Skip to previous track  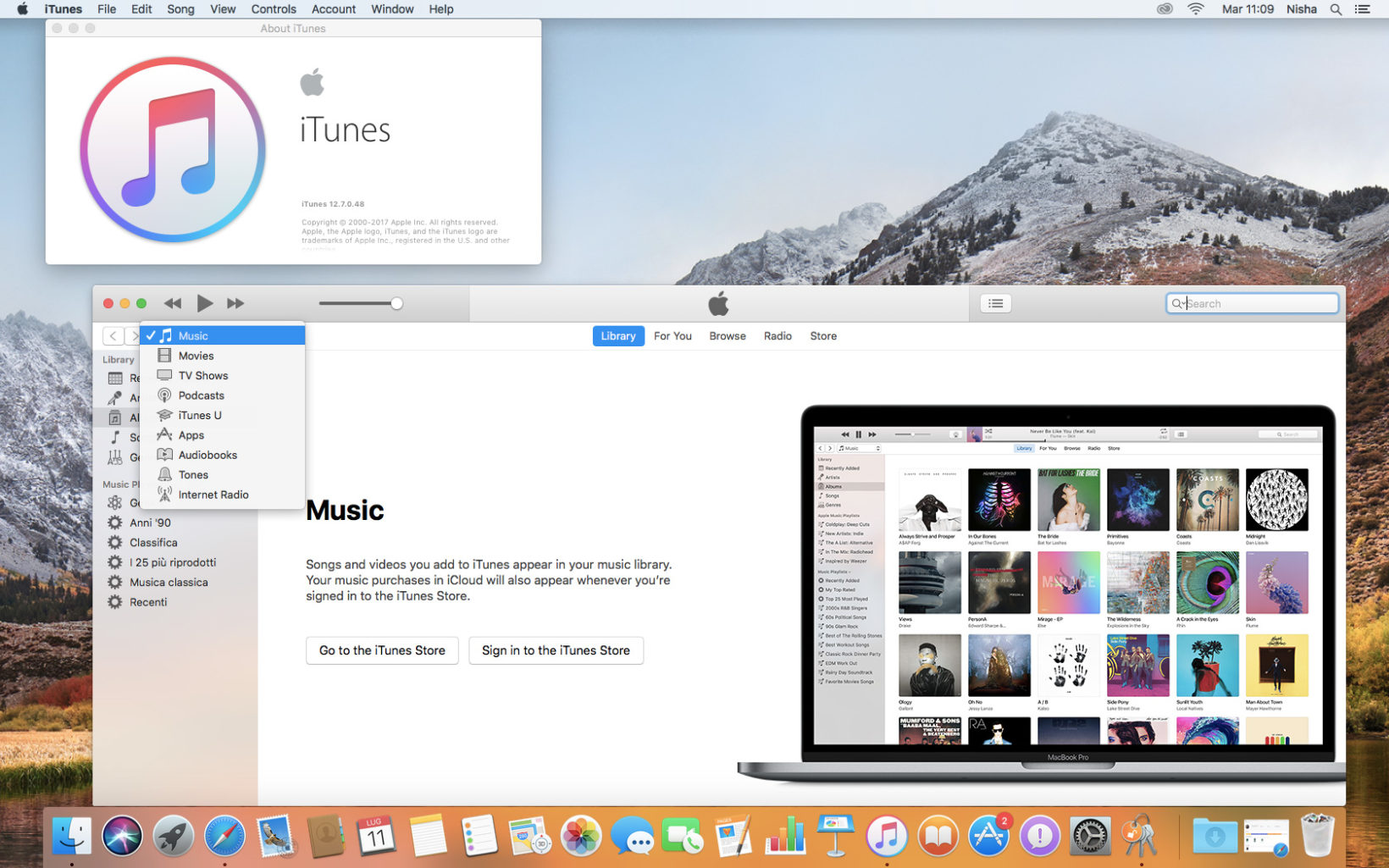click(173, 303)
